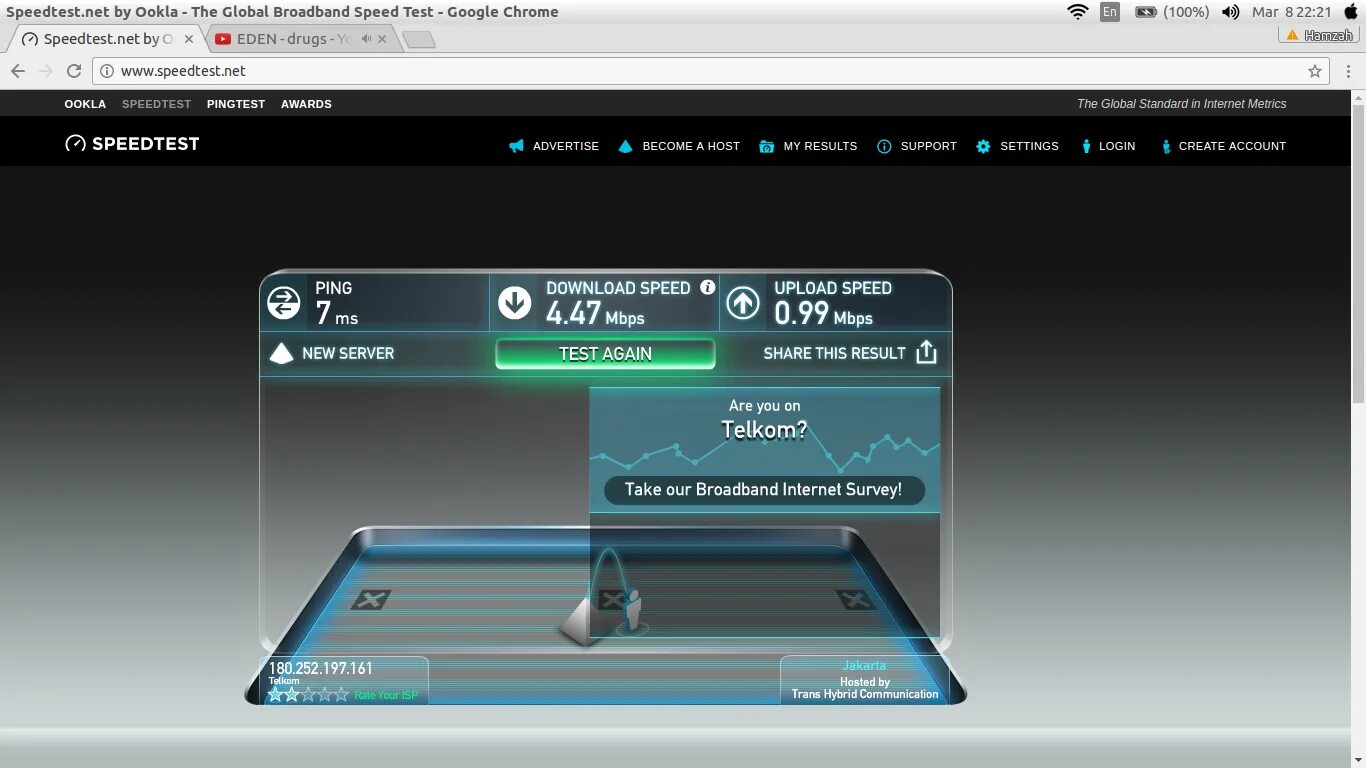Open the En keyboard layout indicator
The image size is (1366, 768).
click(x=1110, y=12)
